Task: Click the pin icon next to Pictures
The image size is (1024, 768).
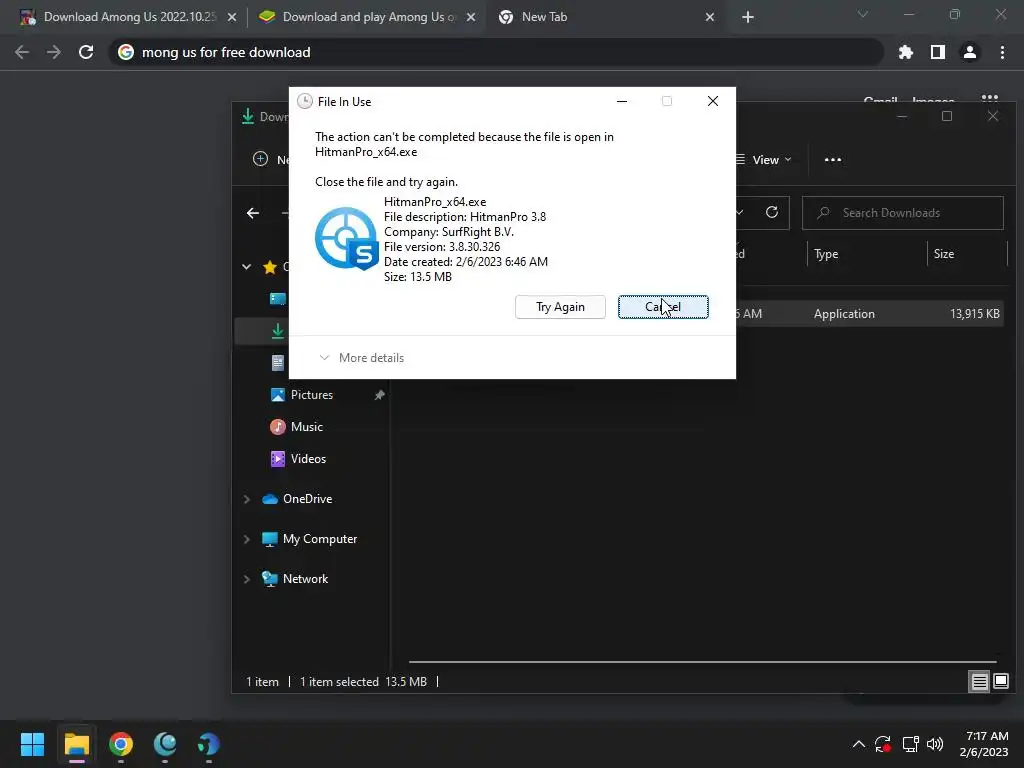Action: point(379,395)
